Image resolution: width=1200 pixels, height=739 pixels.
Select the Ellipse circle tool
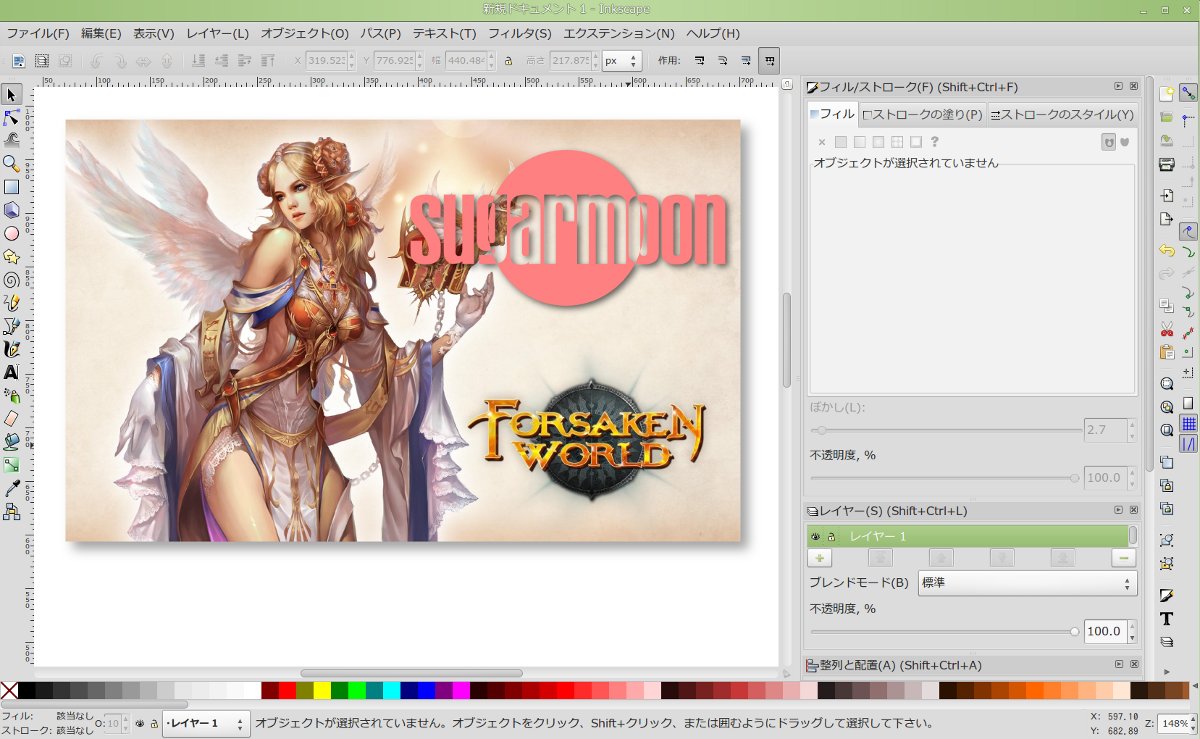pyautogui.click(x=11, y=233)
